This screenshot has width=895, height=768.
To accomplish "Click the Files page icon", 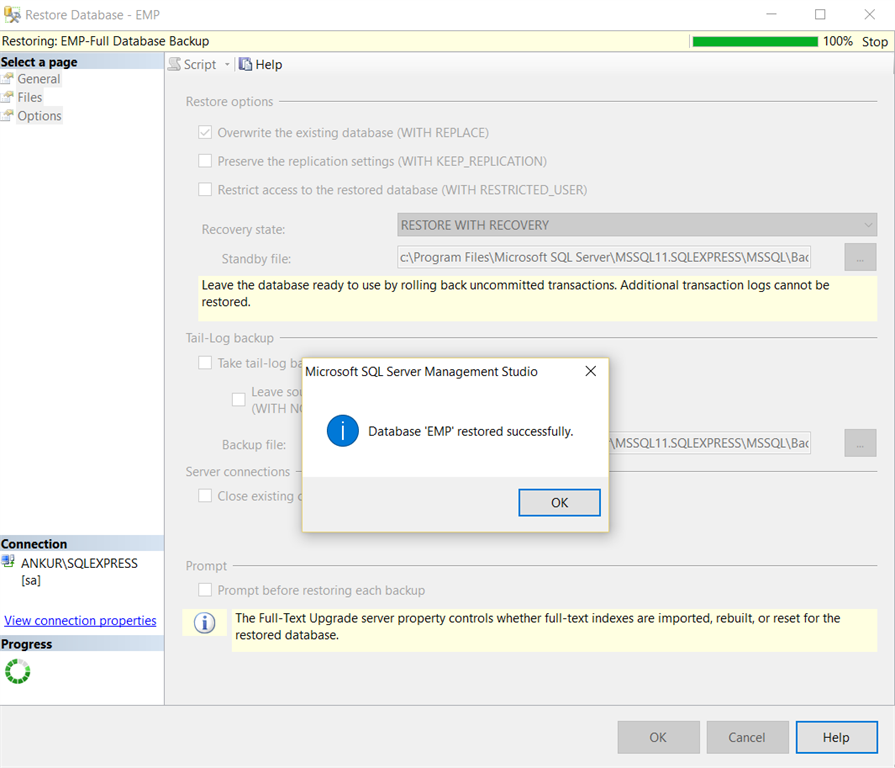I will click(7, 98).
